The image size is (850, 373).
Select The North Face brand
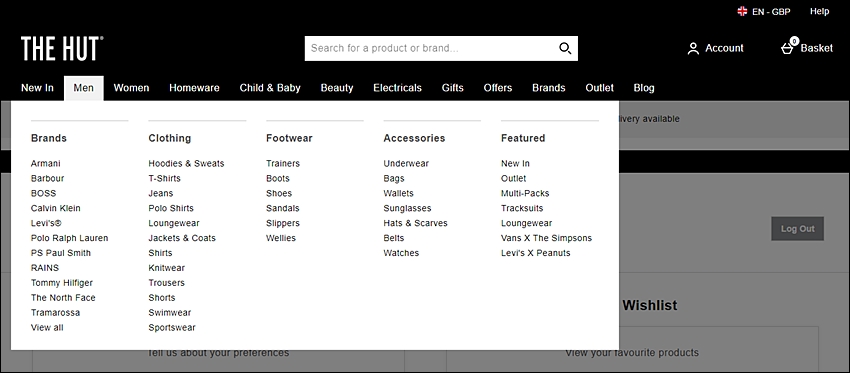tap(63, 298)
